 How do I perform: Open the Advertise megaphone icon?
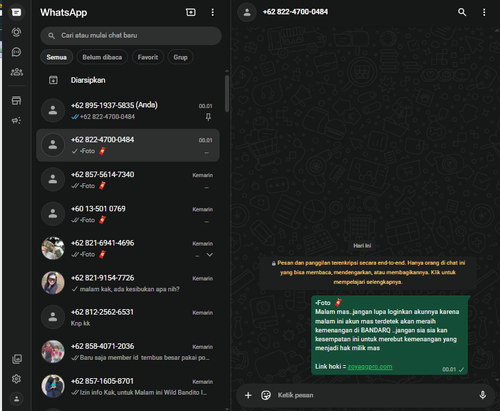(16, 120)
